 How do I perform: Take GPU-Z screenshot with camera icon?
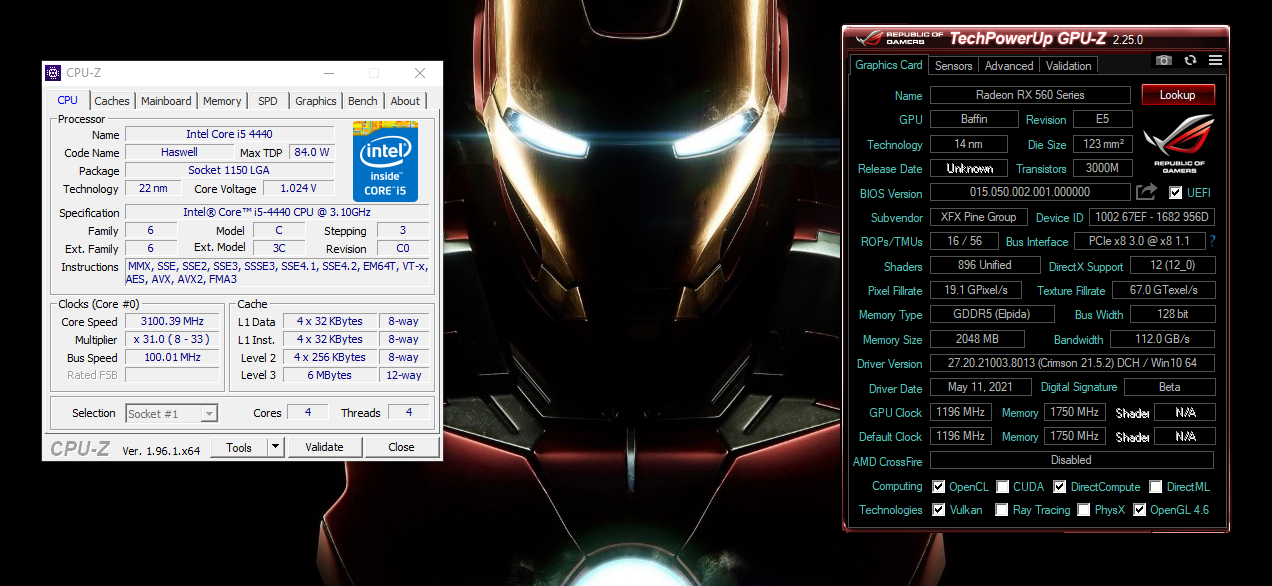point(1163,61)
